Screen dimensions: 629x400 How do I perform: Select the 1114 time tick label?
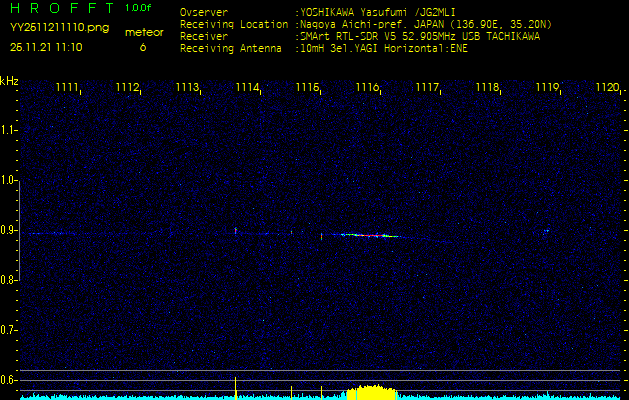pos(247,88)
